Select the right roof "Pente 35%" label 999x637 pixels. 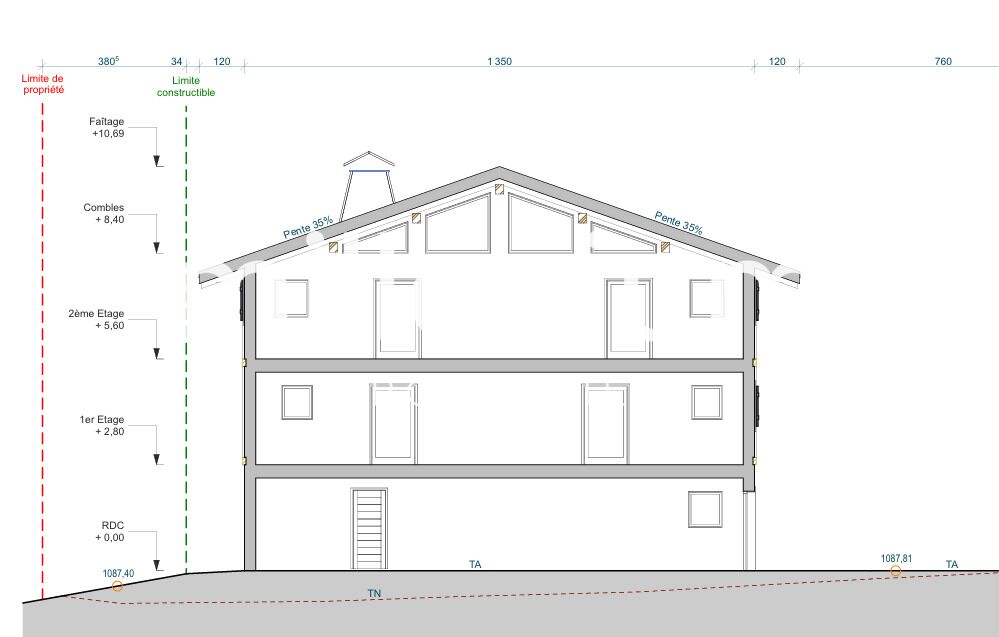(679, 222)
